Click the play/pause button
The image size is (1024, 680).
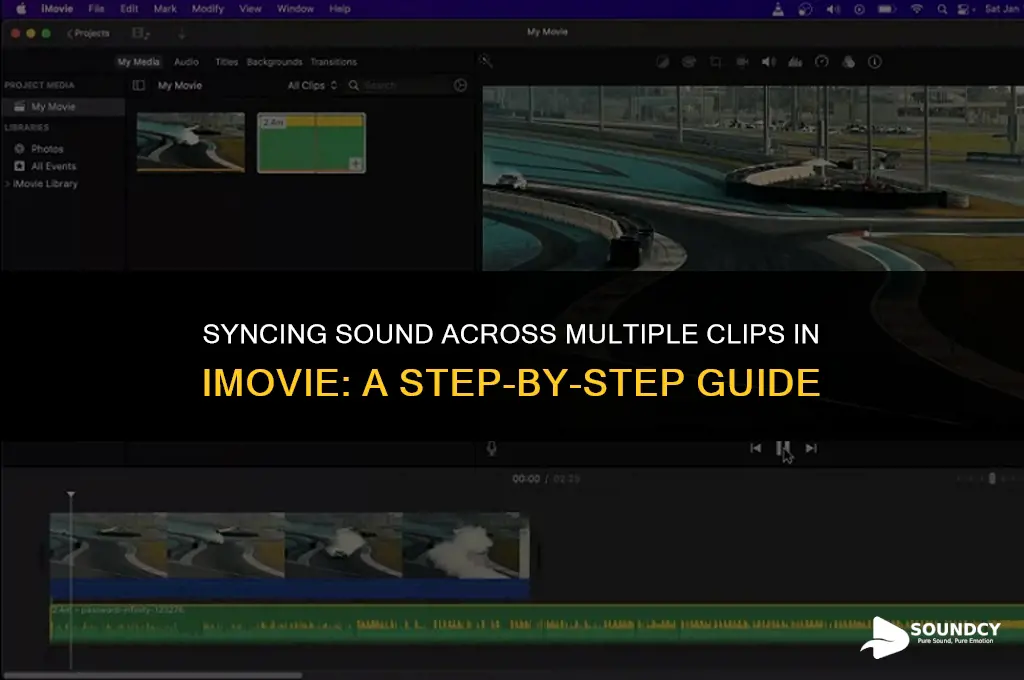coord(783,448)
